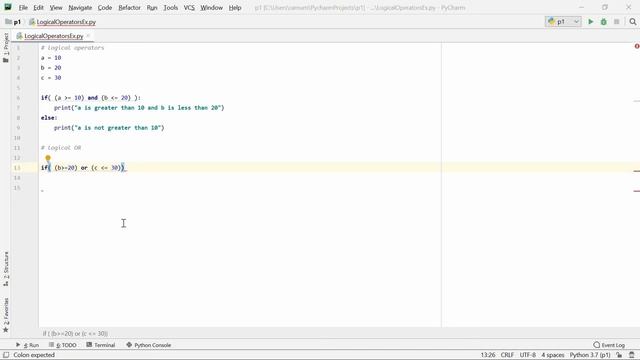Open the Code menu
Viewport: 640px width, 360px height.
pos(105,7)
